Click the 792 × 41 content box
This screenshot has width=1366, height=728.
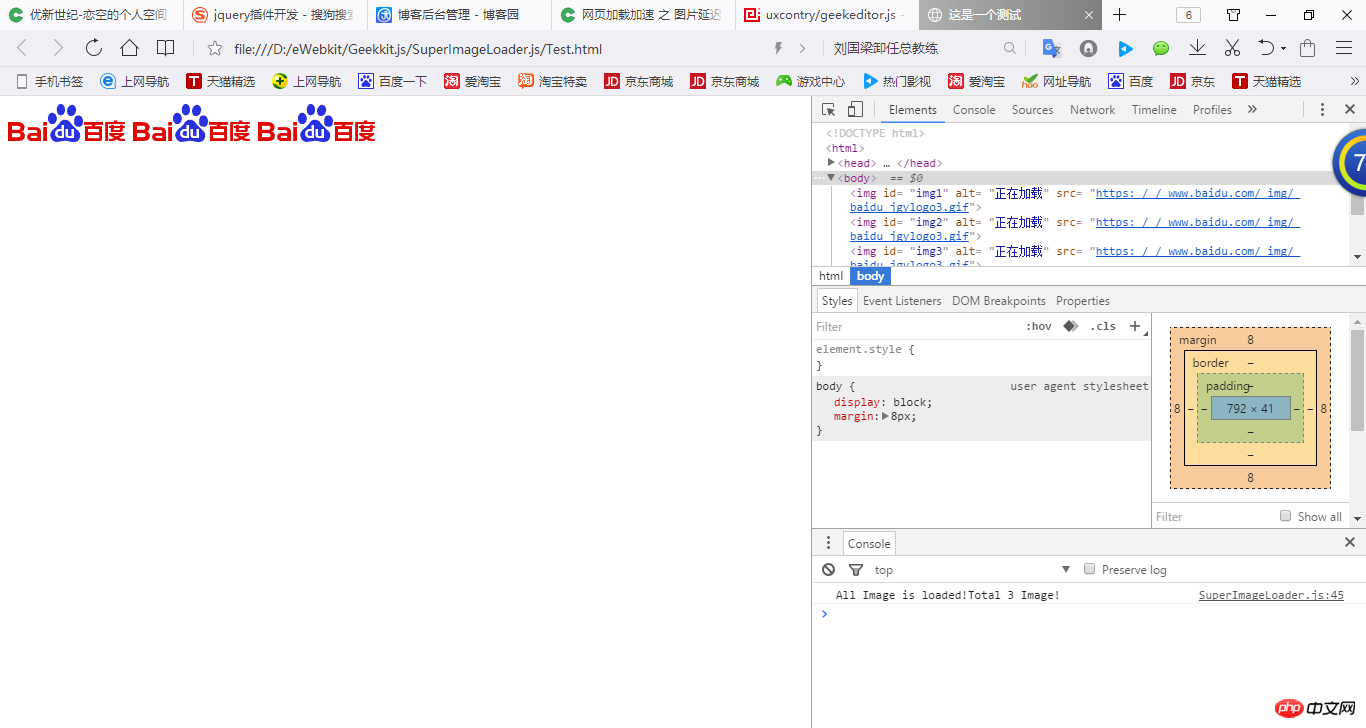tap(1250, 408)
